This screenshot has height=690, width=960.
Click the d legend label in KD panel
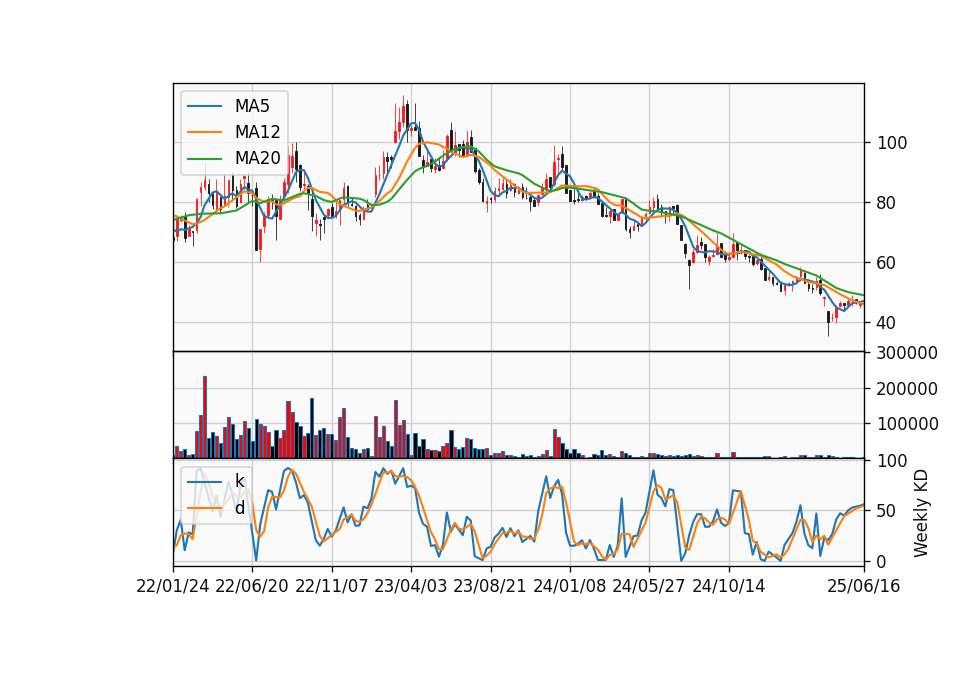239,508
